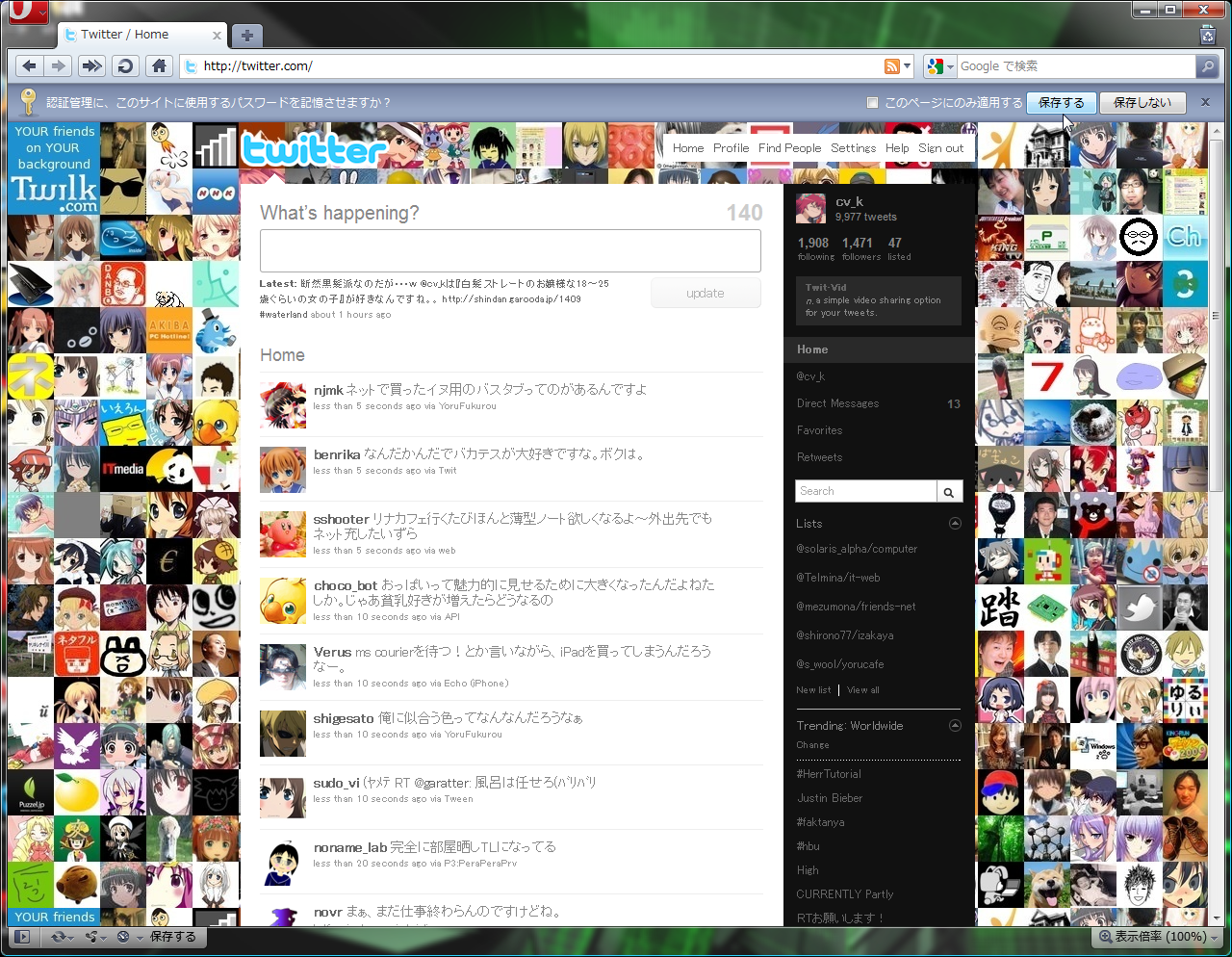Image resolution: width=1232 pixels, height=957 pixels.
Task: Click 保存しない button
Action: [x=1142, y=102]
